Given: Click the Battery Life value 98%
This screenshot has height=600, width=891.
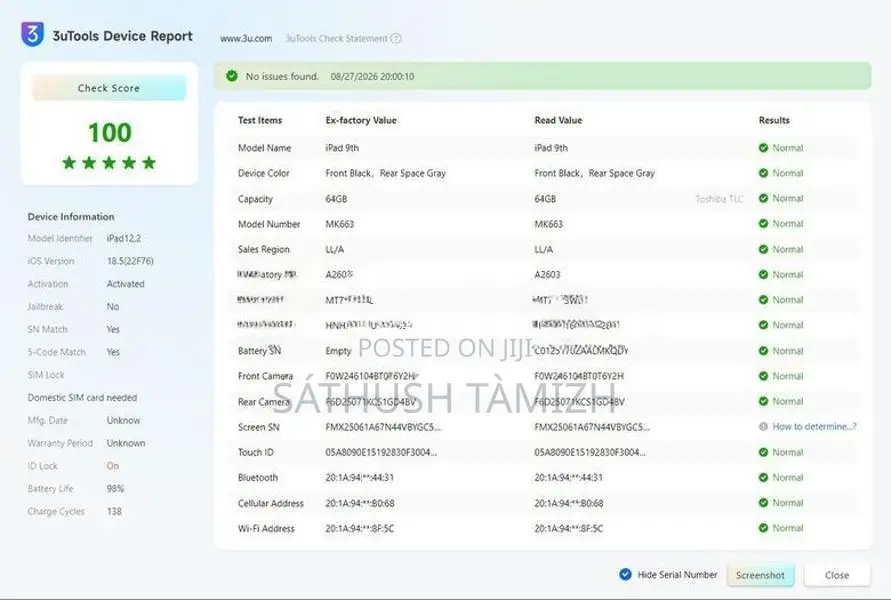Looking at the screenshot, I should (115, 489).
